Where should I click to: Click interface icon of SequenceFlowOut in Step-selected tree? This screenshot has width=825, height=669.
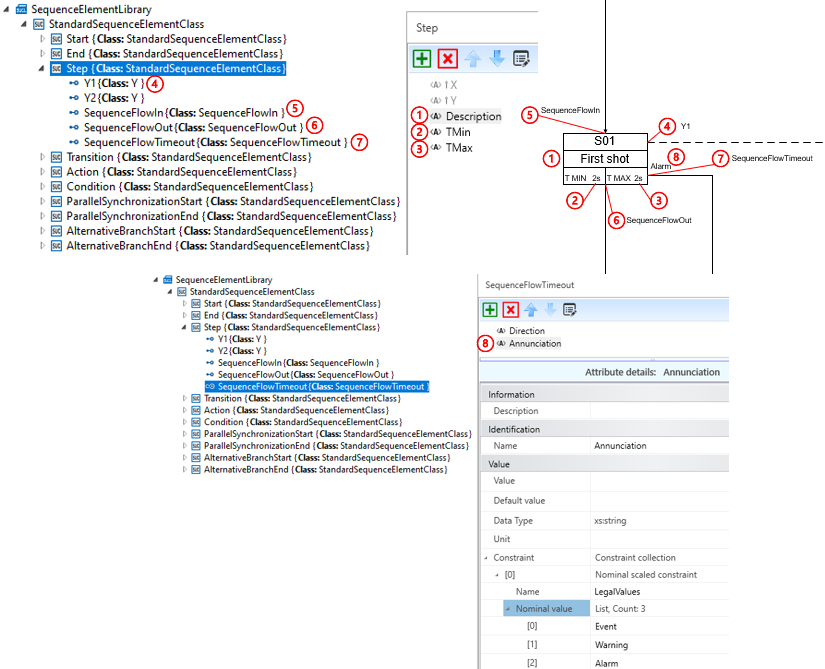click(x=74, y=127)
